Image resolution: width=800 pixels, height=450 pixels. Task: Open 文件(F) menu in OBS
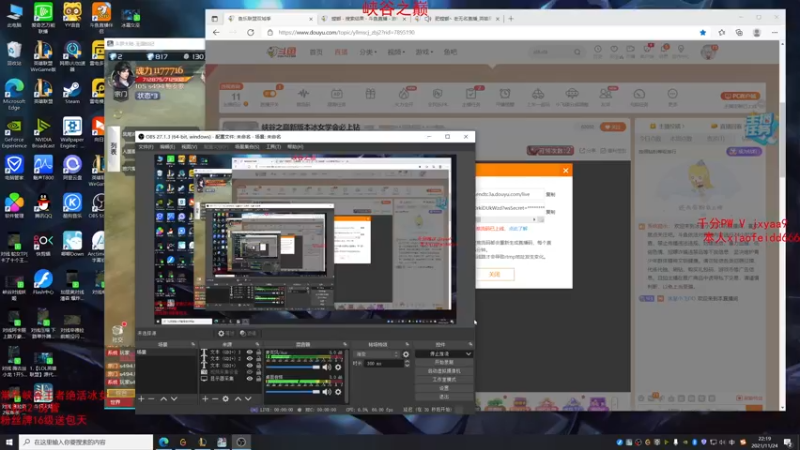pos(146,147)
